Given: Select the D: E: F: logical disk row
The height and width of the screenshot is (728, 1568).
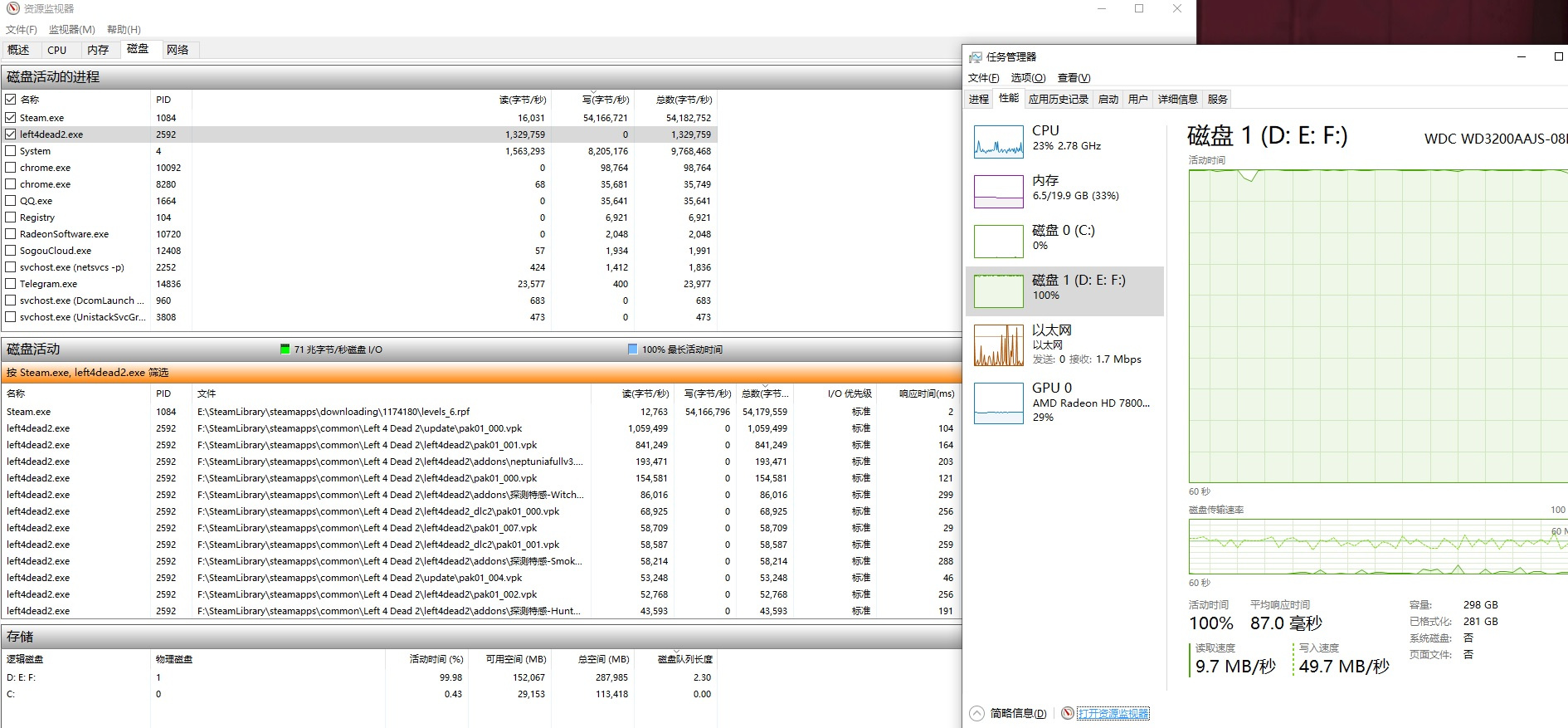Looking at the screenshot, I should 358,677.
